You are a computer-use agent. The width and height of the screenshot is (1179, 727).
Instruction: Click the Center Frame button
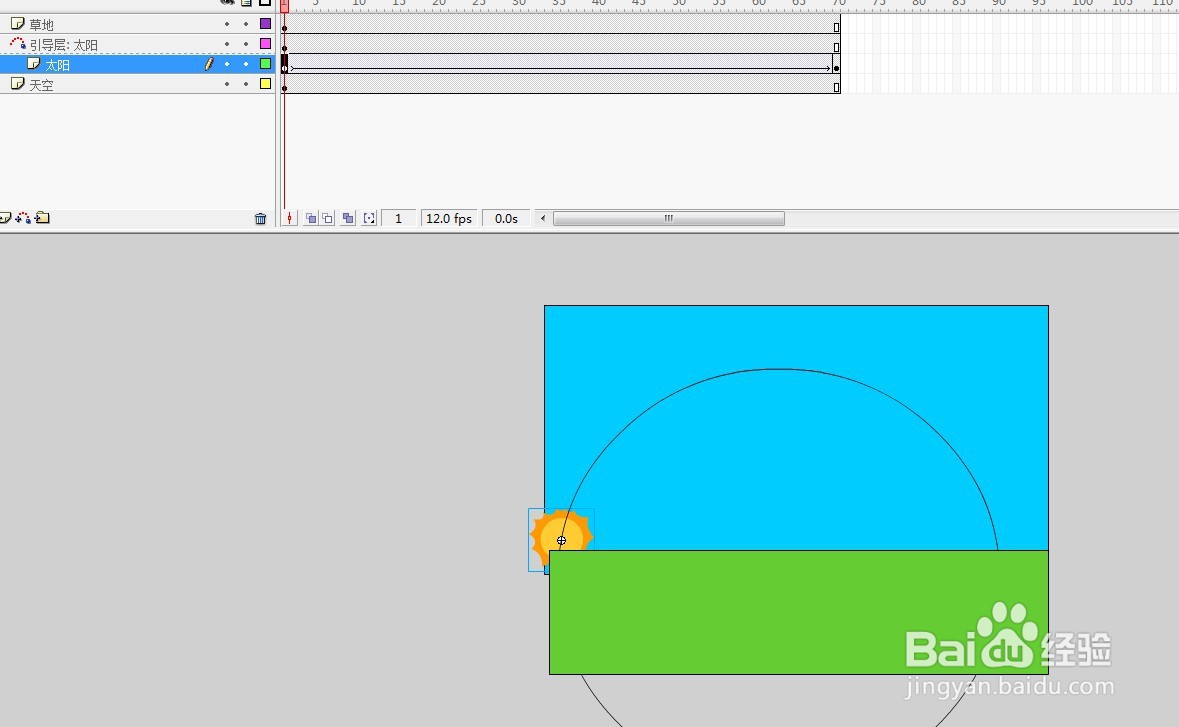pyautogui.click(x=289, y=218)
